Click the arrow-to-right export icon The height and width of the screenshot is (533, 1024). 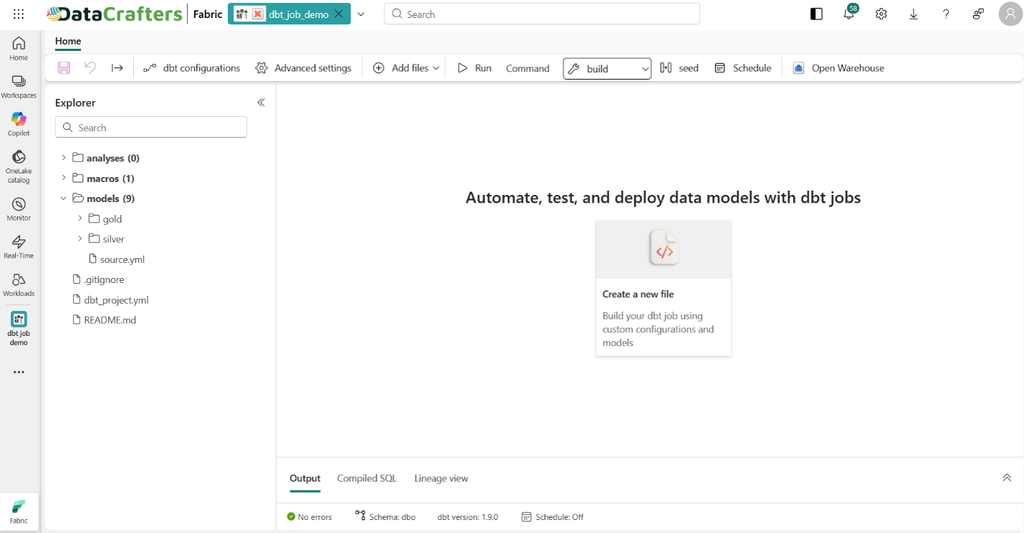point(117,68)
